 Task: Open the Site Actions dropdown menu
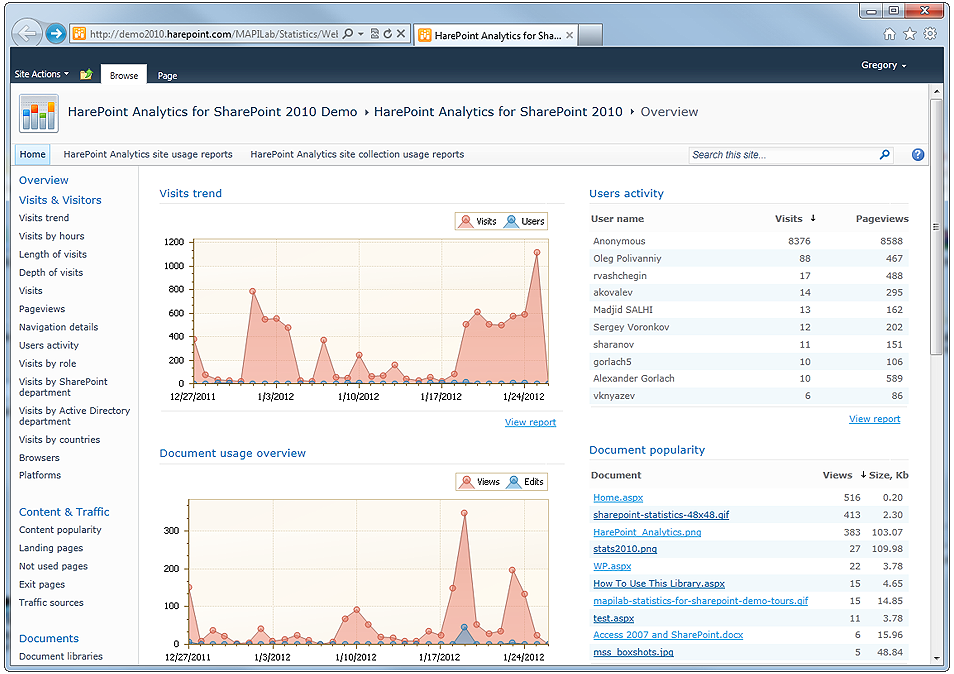(41, 75)
